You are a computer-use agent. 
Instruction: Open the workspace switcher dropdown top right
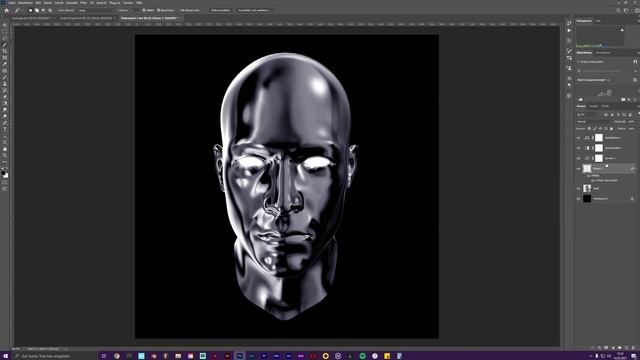pyautogui.click(x=627, y=10)
